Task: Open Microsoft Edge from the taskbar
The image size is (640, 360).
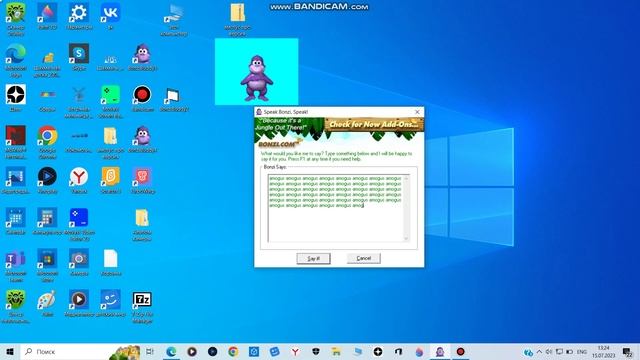Action: (171, 351)
